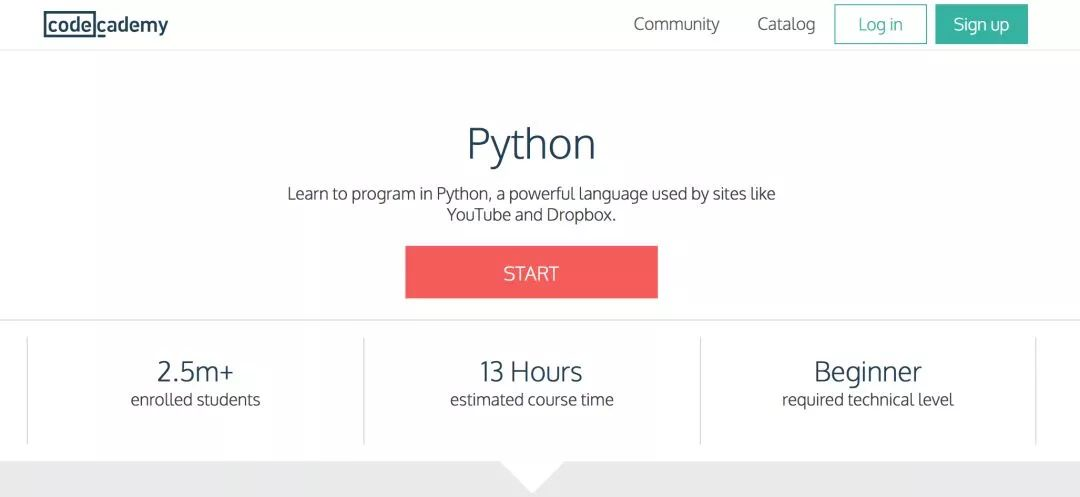Screen dimensions: 1080x497
Task: Click the word YouTube in the description
Action: [x=478, y=215]
